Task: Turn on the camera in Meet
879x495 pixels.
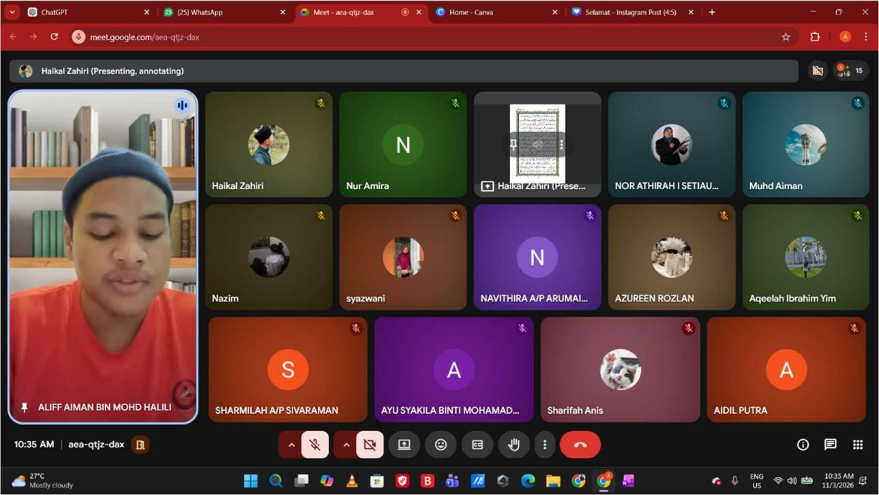Action: pos(370,445)
